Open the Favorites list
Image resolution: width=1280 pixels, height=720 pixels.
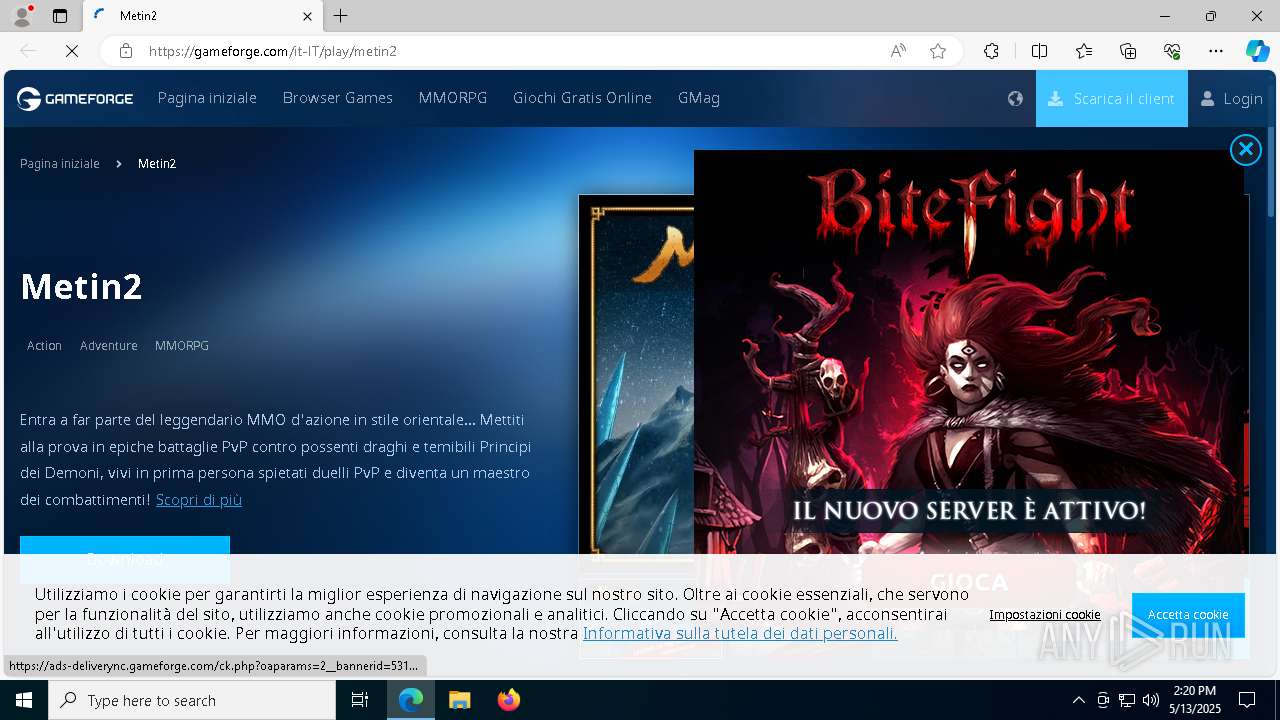(1084, 51)
